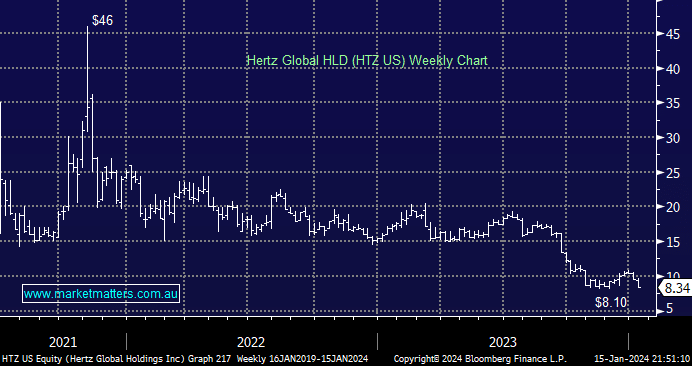
Task: Click the 25 price axis label
Action: [673, 173]
